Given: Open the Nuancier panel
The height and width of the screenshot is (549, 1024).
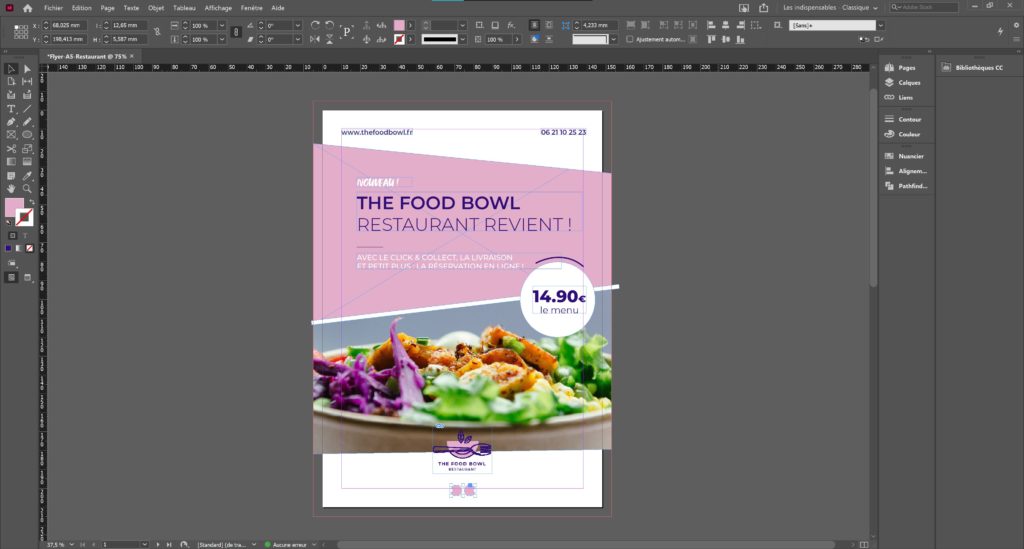Looking at the screenshot, I should pos(910,156).
